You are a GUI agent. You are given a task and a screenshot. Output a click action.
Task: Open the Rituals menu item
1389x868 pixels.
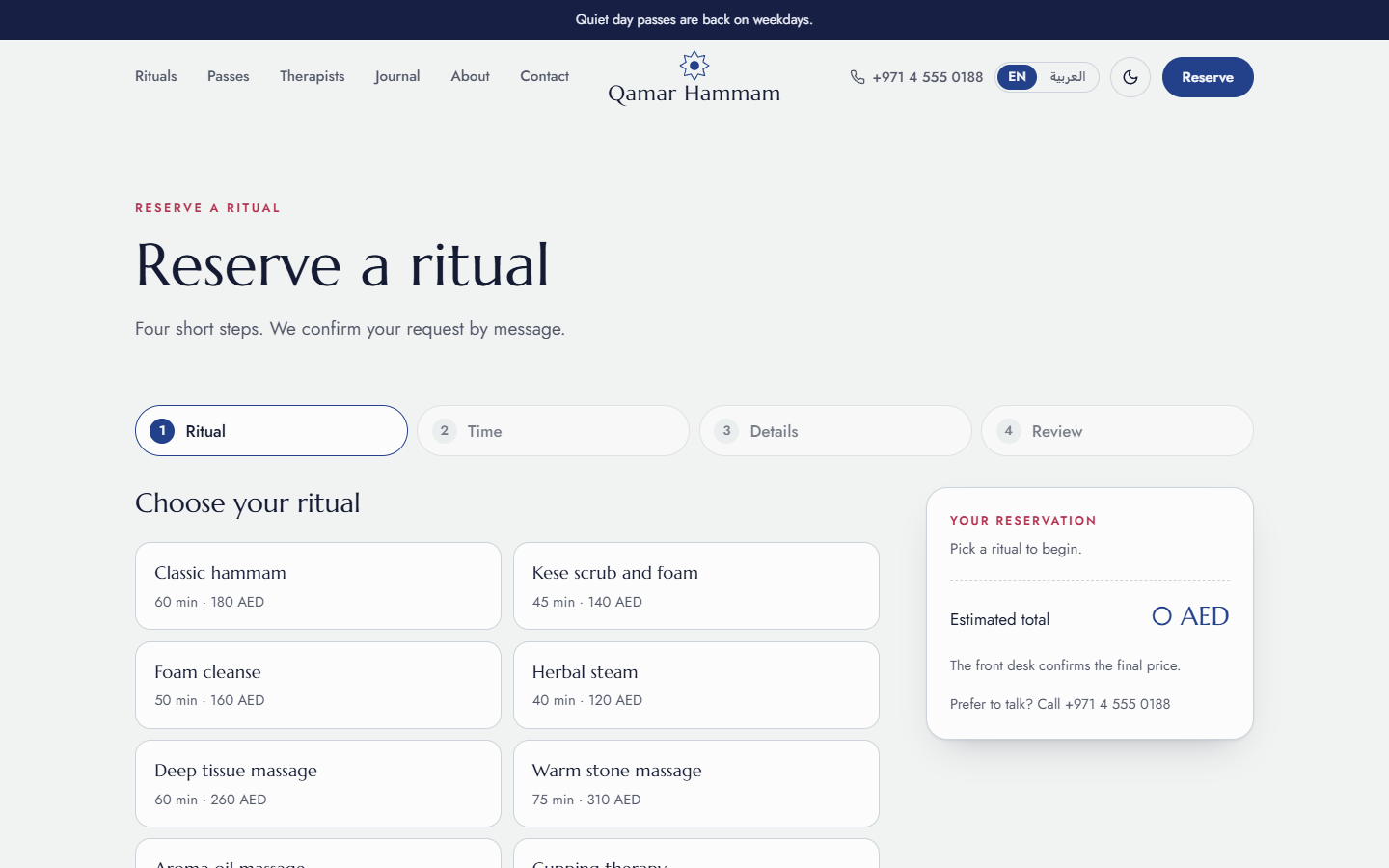156,76
